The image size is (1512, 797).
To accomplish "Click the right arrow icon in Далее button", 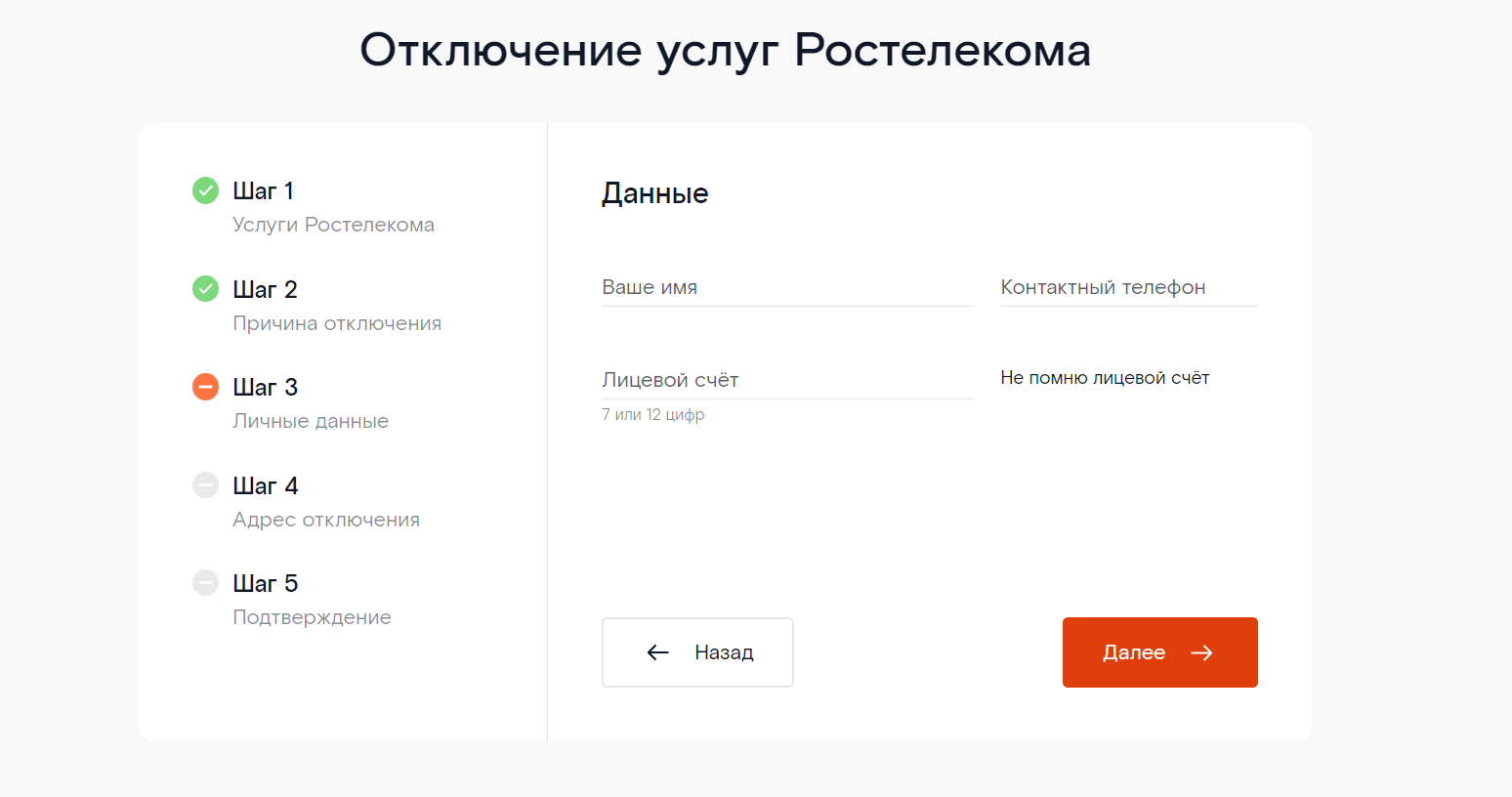I will [1201, 652].
